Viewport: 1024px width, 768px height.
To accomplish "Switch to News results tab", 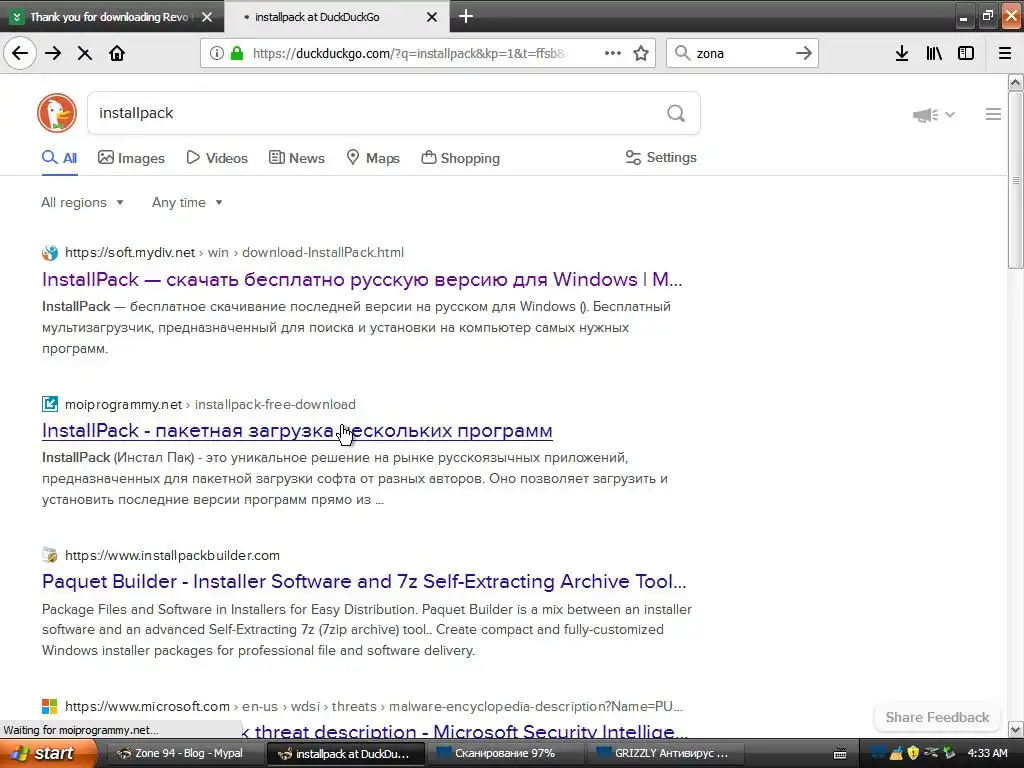I will tap(296, 158).
